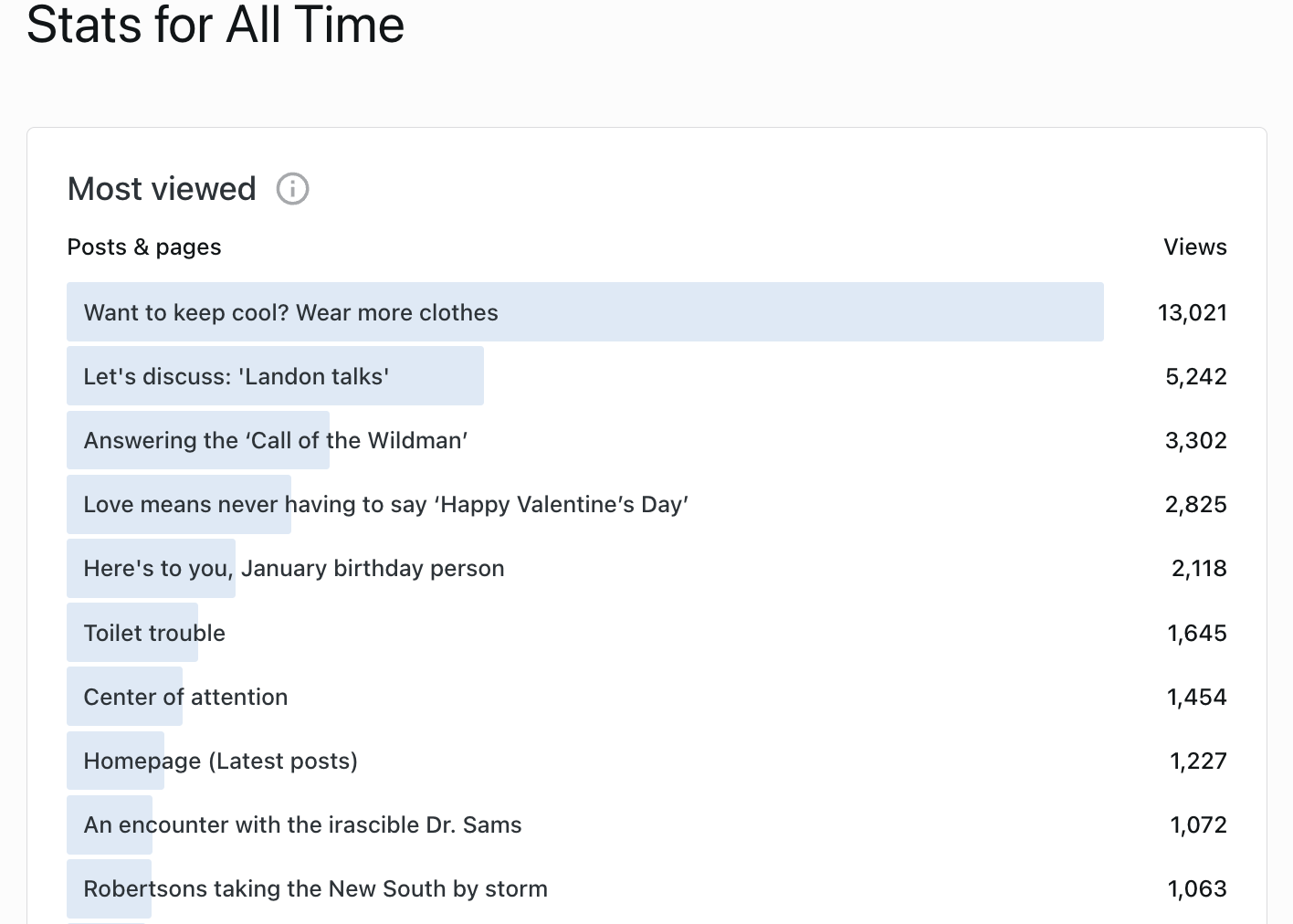
Task: Click the 'Posts & pages' column header
Action: 144,247
